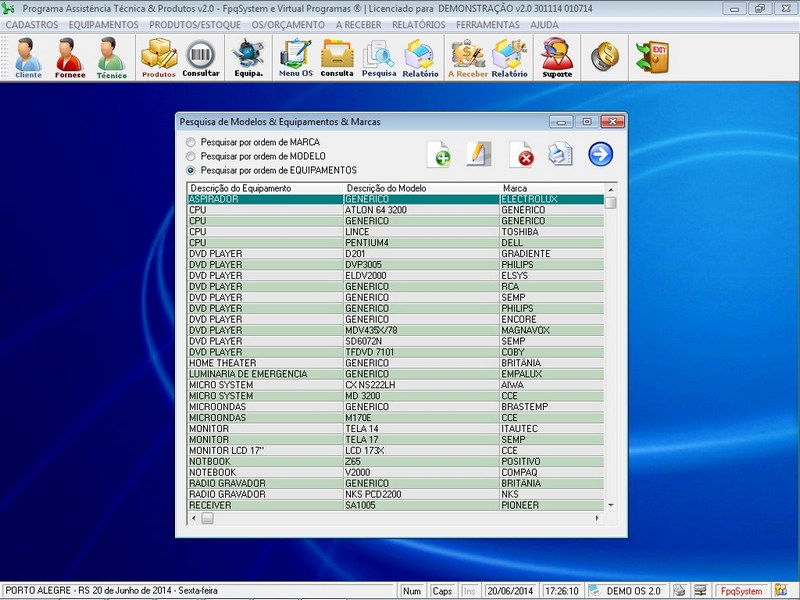Click the vertical scrollbar thumb
Viewport: 800px width, 600px height.
611,203
